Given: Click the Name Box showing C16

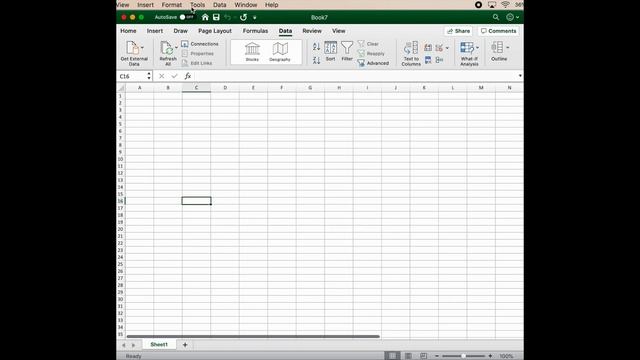Looking at the screenshot, I should tap(132, 76).
